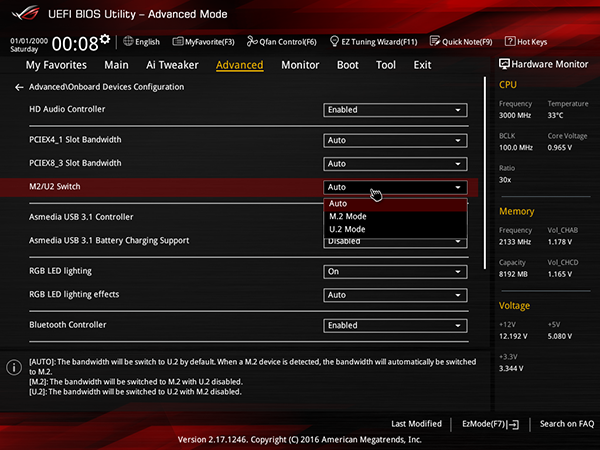
Task: Collapse the M2/U2 Switch dropdown
Action: click(395, 188)
